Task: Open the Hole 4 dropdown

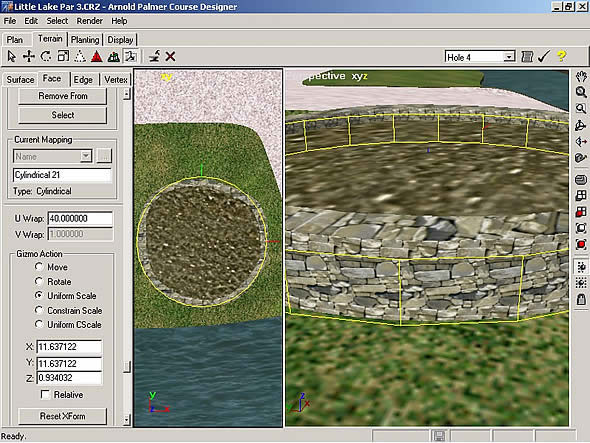Action: [509, 57]
